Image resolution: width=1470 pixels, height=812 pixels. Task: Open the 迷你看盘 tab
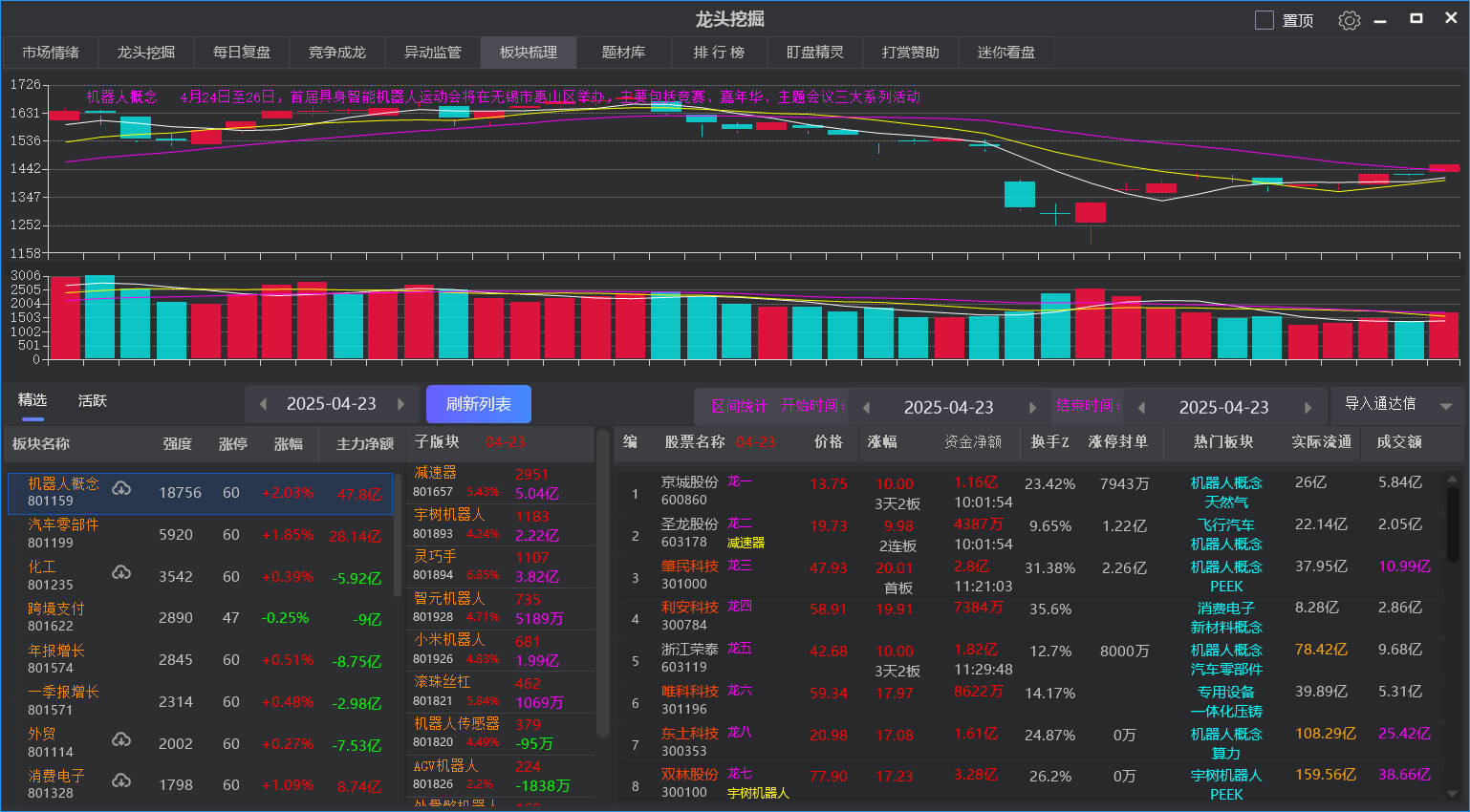pyautogui.click(x=1006, y=52)
